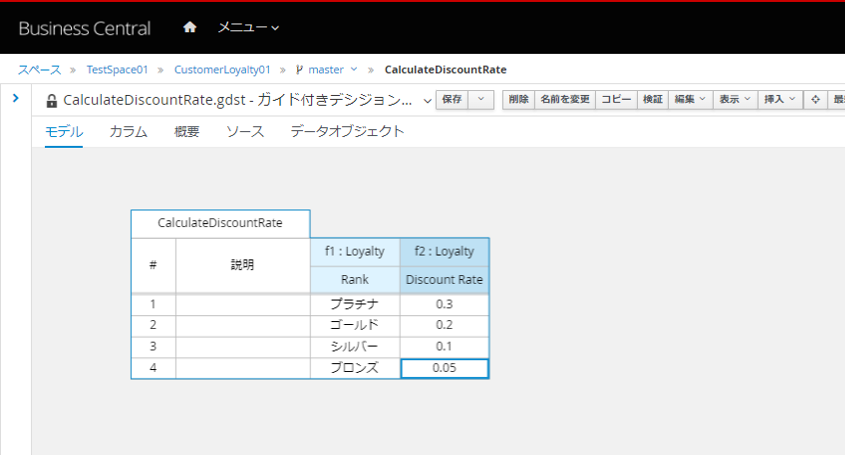The width and height of the screenshot is (845, 455).
Task: Select the Discount Rate column header
Action: point(444,280)
